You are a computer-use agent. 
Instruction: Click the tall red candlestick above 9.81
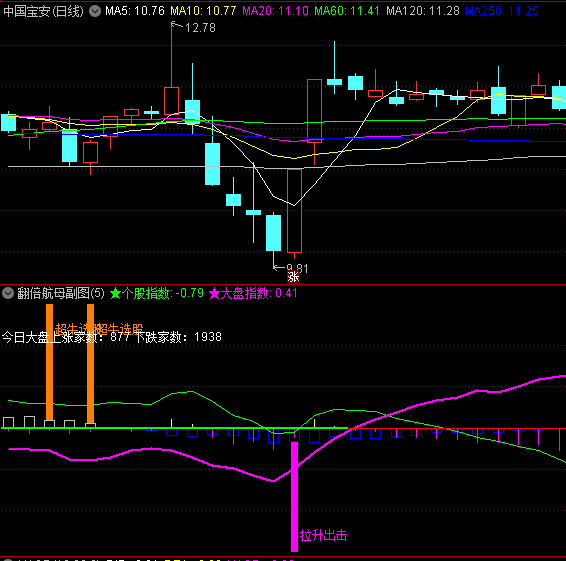pos(295,211)
